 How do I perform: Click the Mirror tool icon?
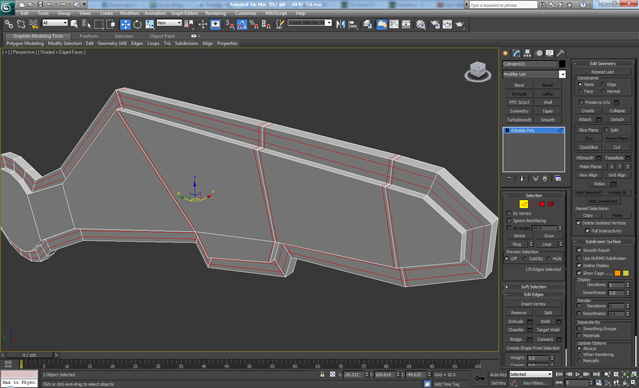tap(341, 24)
